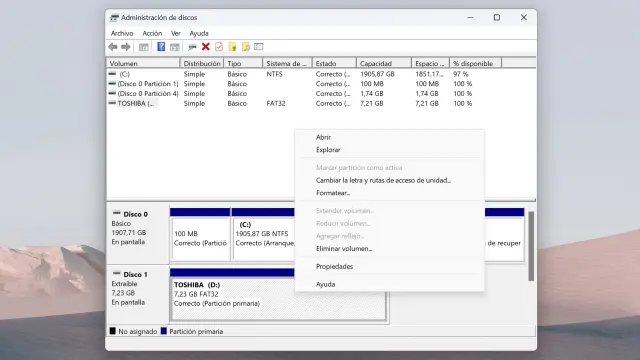640x360 pixels.
Task: Click the Disco 1 Extraíble label panel
Action: click(138, 295)
